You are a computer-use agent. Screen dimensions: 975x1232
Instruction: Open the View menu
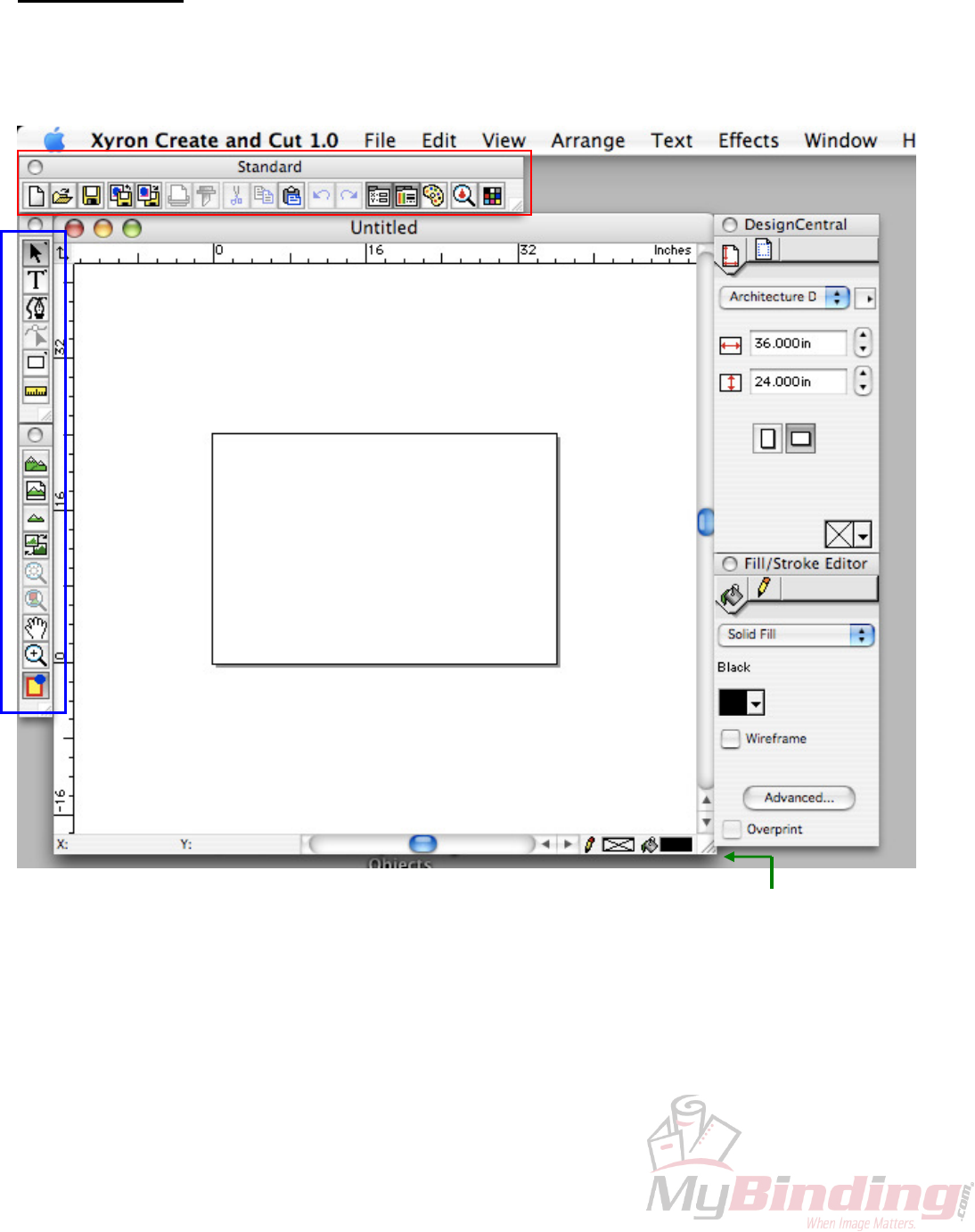click(x=504, y=141)
